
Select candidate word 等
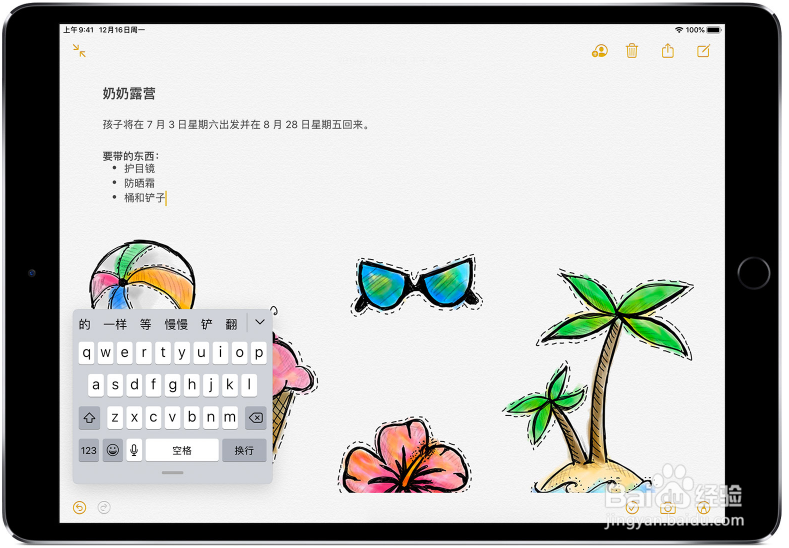point(145,325)
